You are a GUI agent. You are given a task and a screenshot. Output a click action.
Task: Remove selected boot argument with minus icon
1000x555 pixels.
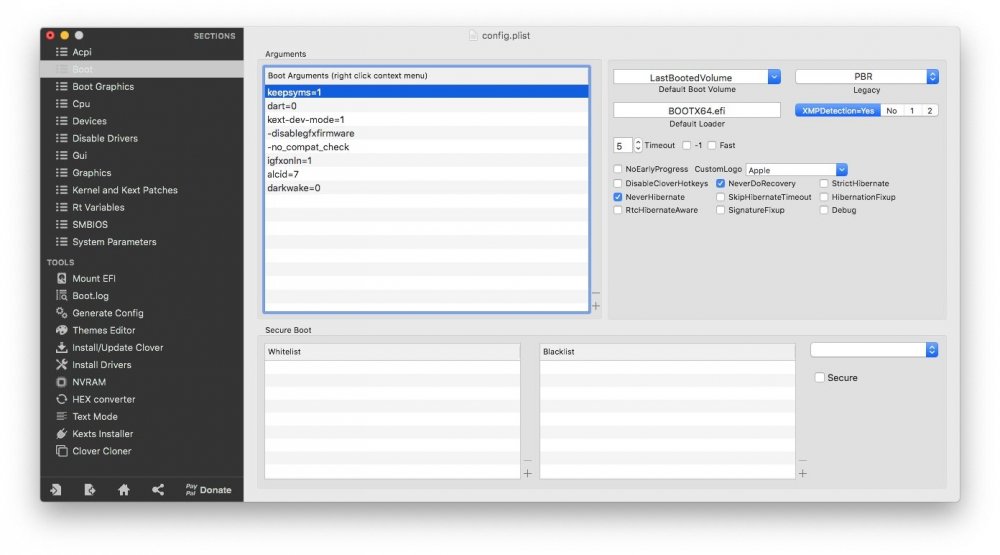coord(596,293)
